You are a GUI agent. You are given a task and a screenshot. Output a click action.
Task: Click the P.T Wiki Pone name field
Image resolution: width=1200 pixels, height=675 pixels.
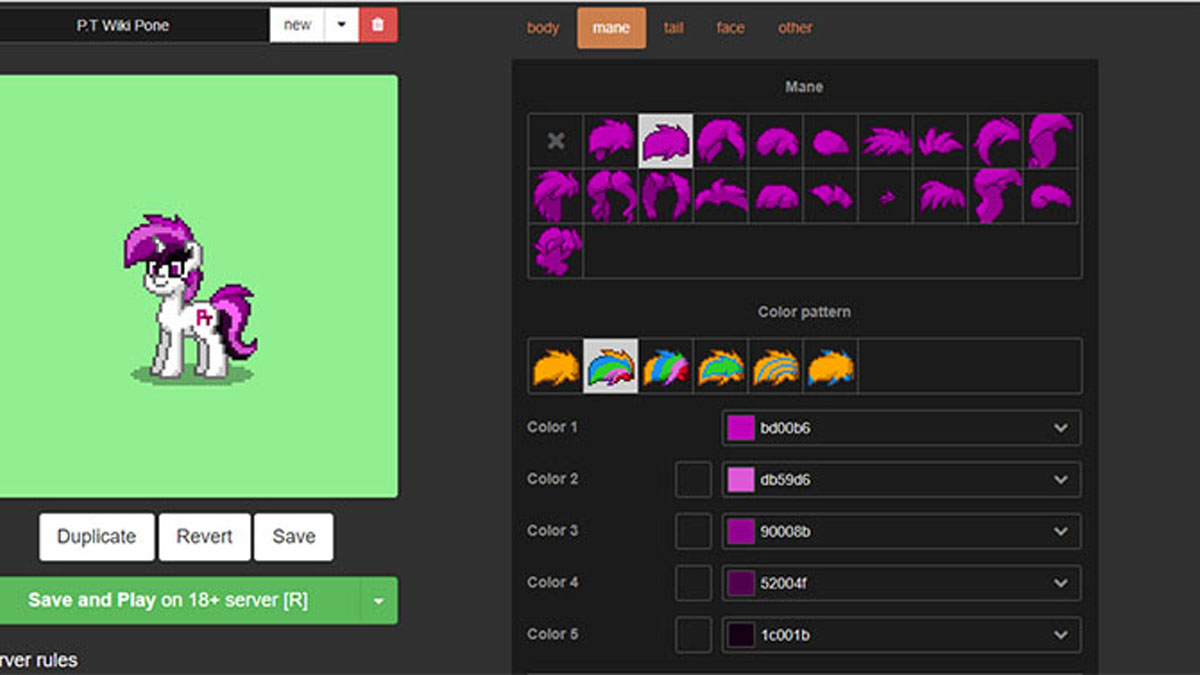coord(123,26)
